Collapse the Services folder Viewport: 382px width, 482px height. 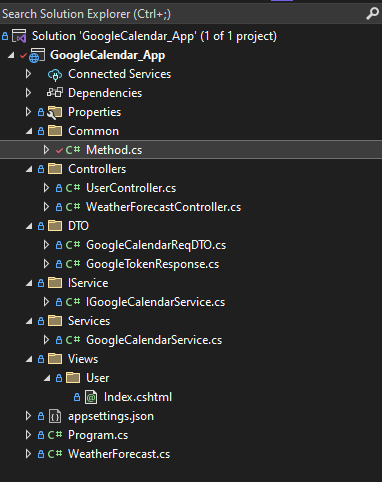(29, 321)
